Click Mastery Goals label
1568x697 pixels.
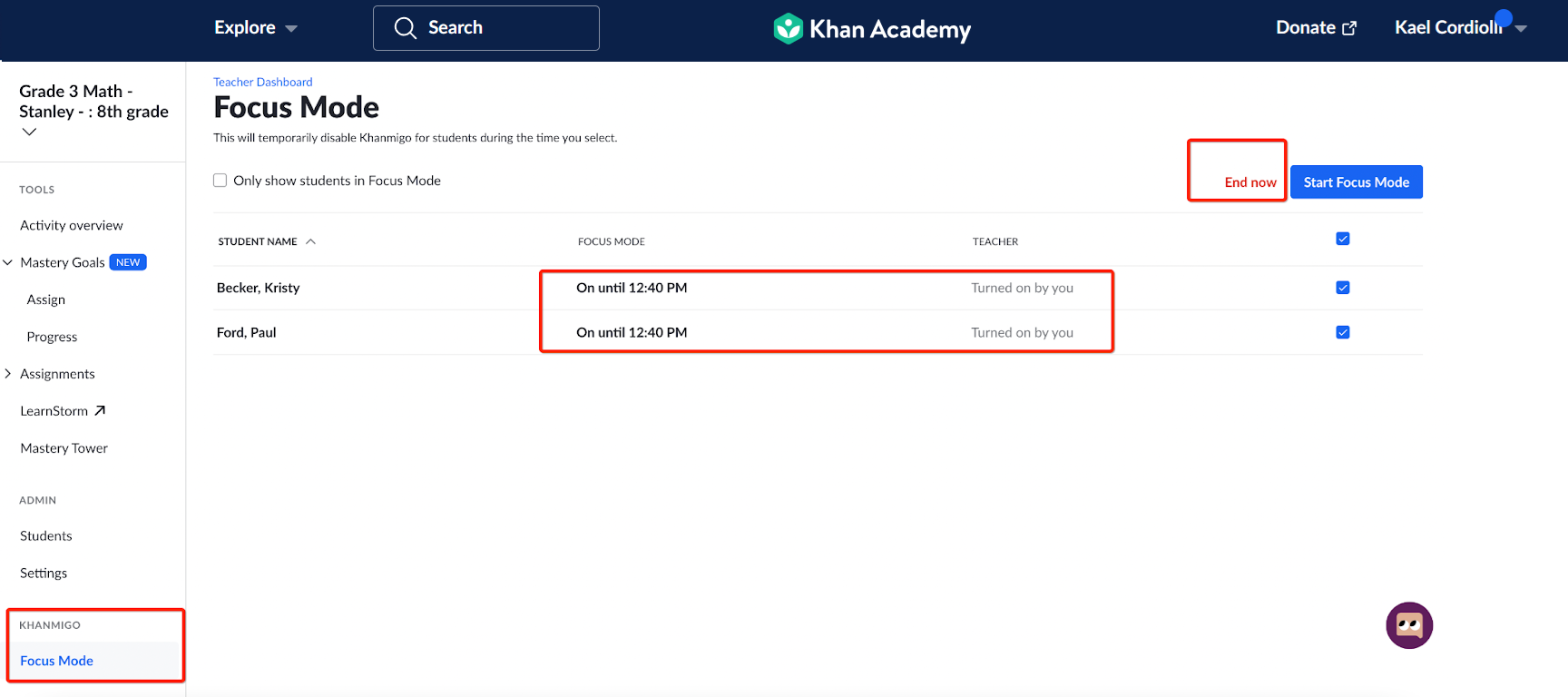[x=63, y=262]
